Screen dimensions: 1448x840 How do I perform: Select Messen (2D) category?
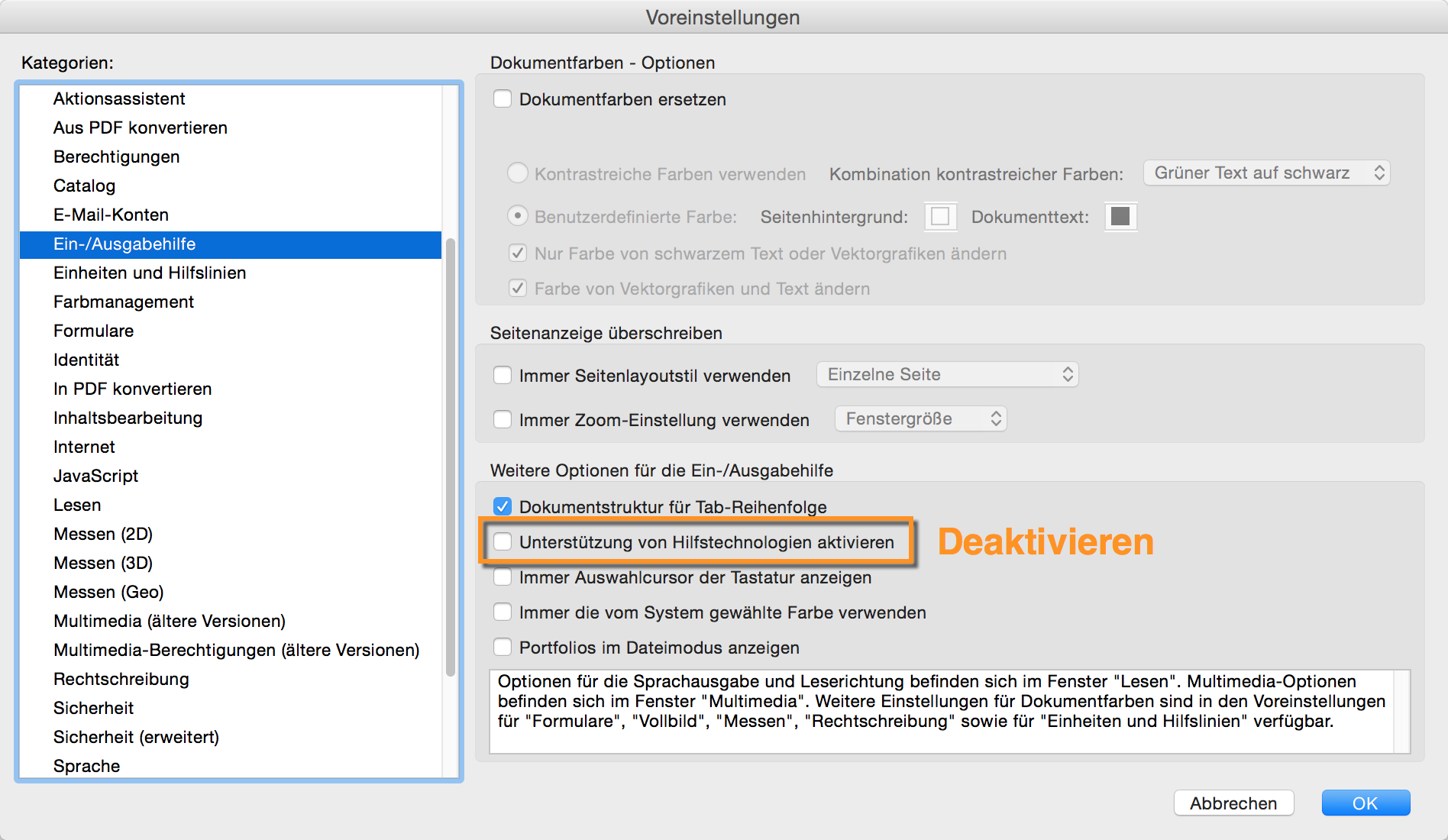pyautogui.click(x=231, y=534)
